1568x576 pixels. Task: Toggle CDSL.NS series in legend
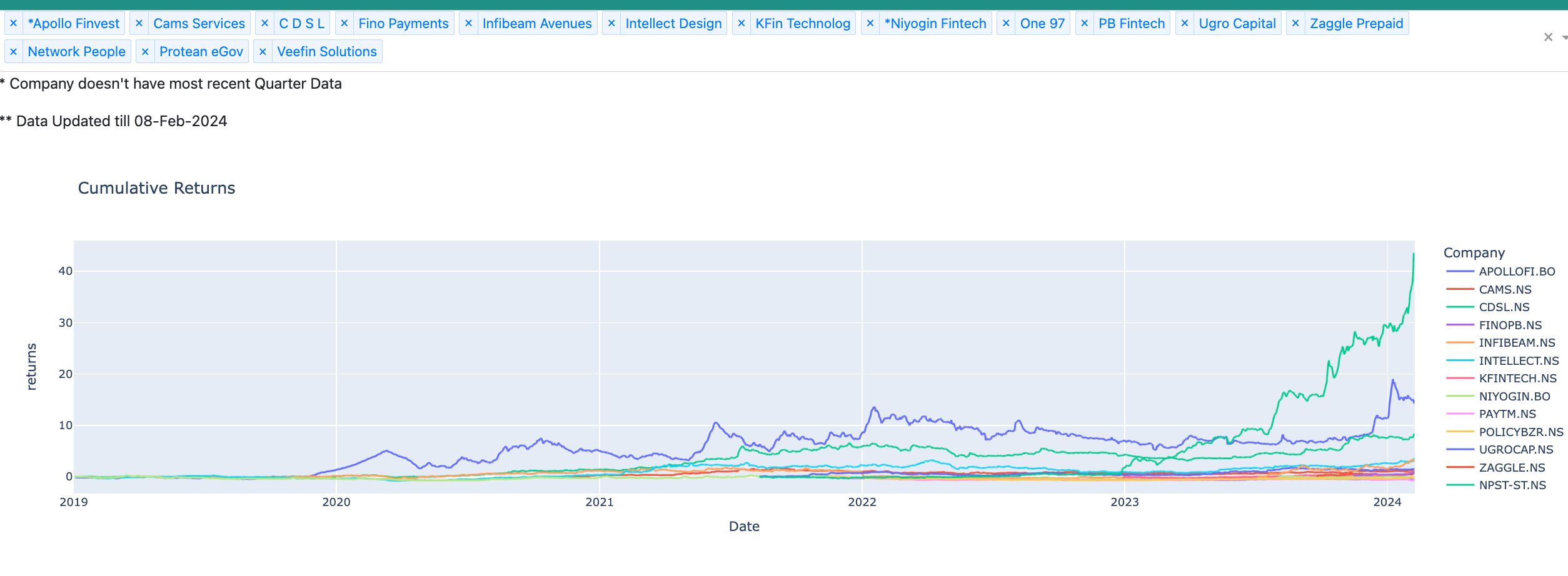(1488, 307)
